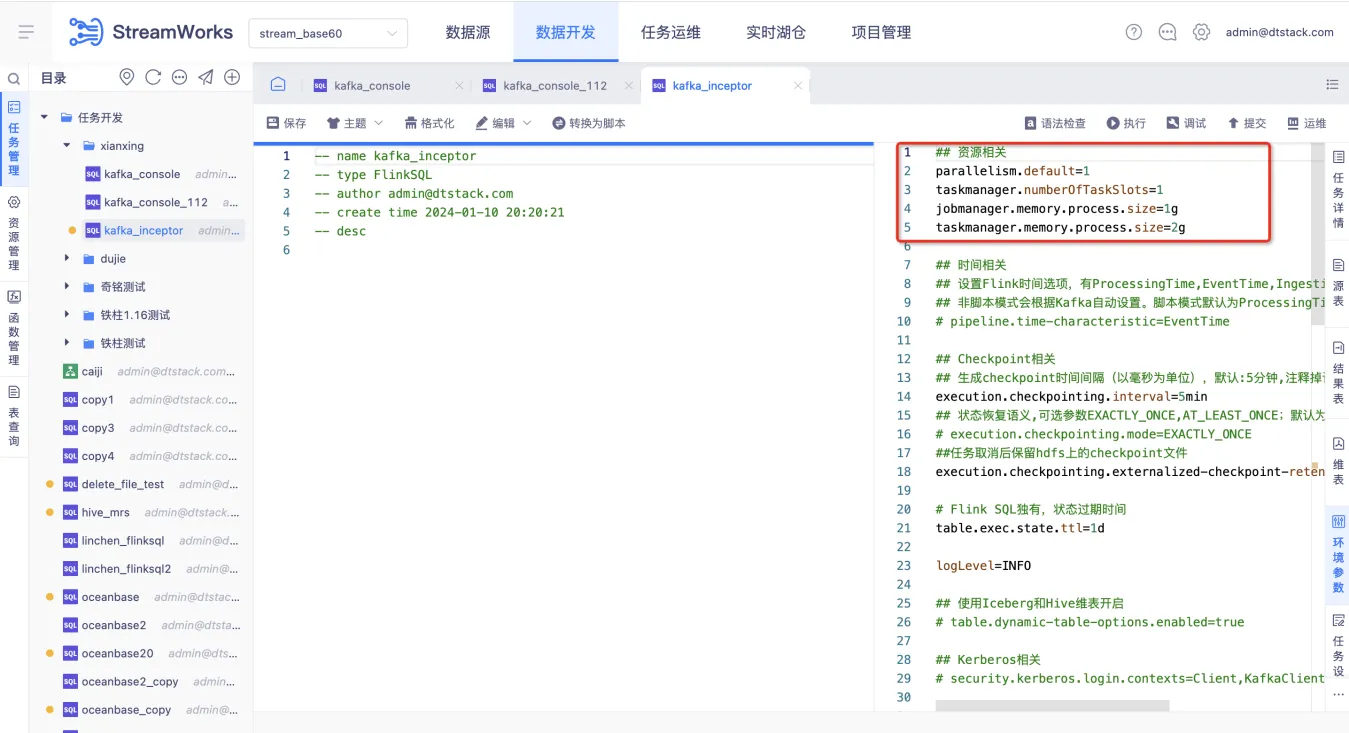The height and width of the screenshot is (733, 1349).
Task: Go to 任务运维 menu
Action: 671,32
